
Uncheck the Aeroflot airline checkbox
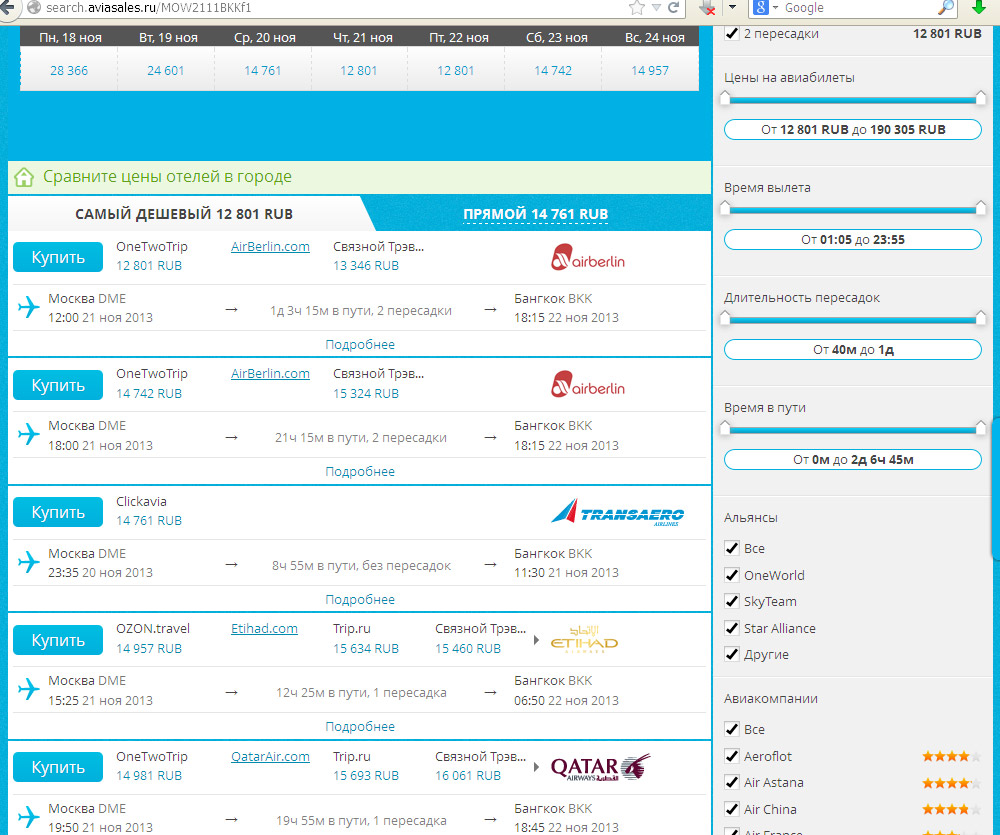tap(732, 756)
